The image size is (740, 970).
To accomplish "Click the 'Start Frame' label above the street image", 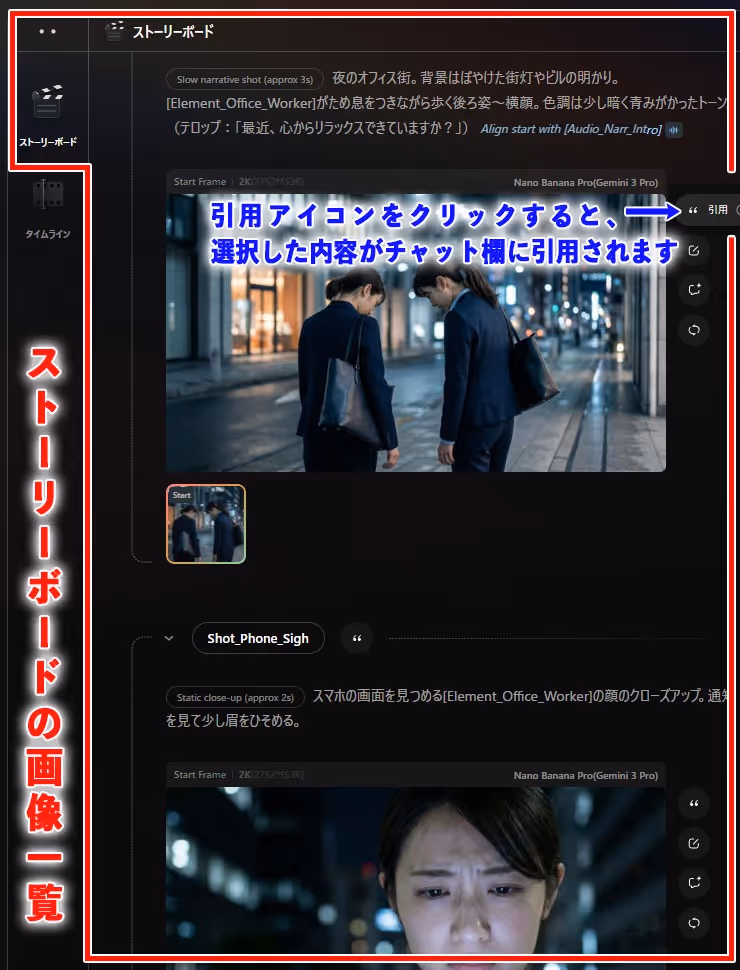I will (200, 182).
